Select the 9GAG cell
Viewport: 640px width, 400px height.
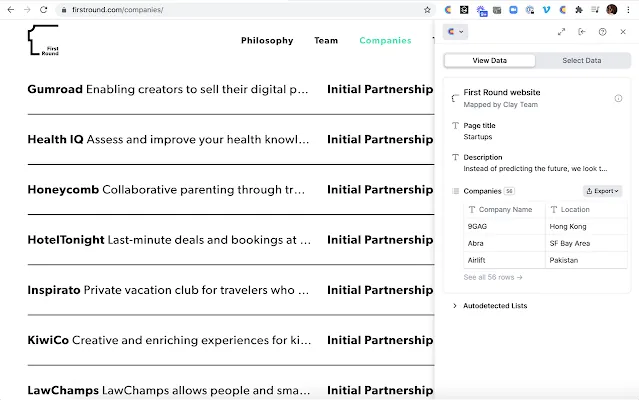click(x=504, y=226)
